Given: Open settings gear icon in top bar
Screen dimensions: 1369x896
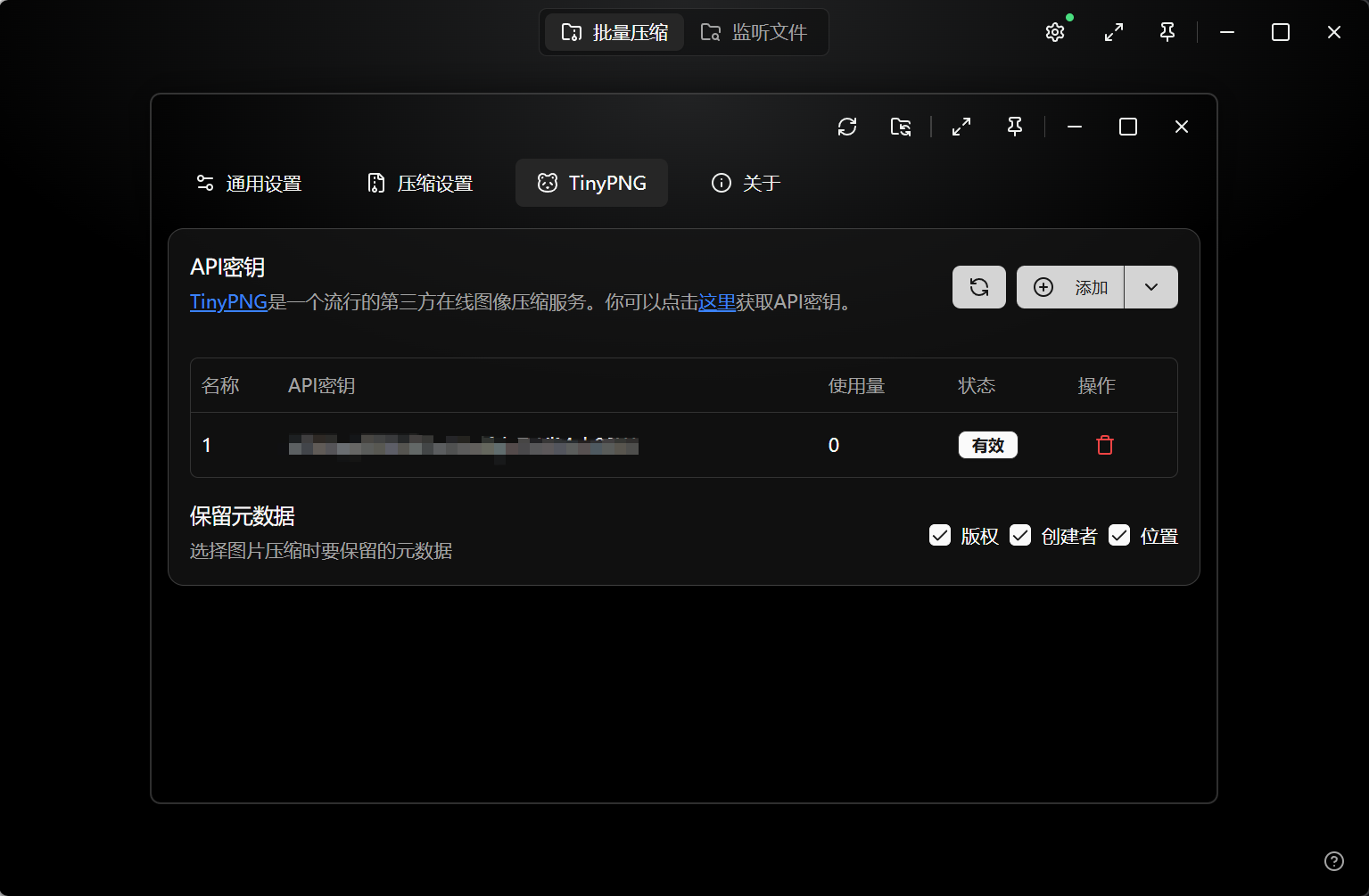Looking at the screenshot, I should click(x=1055, y=33).
